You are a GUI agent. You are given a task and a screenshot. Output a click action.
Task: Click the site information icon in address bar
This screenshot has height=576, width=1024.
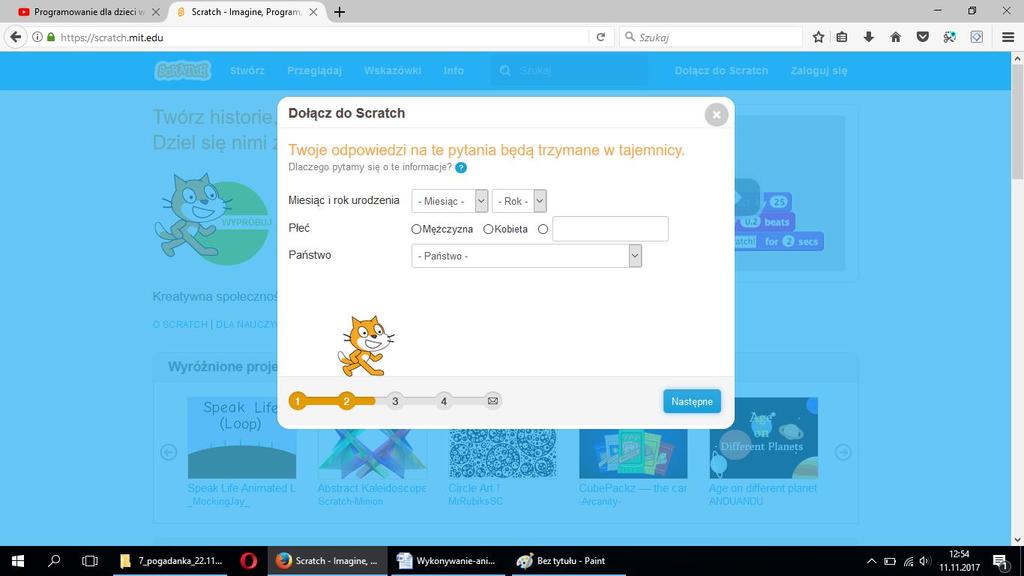pyautogui.click(x=37, y=37)
